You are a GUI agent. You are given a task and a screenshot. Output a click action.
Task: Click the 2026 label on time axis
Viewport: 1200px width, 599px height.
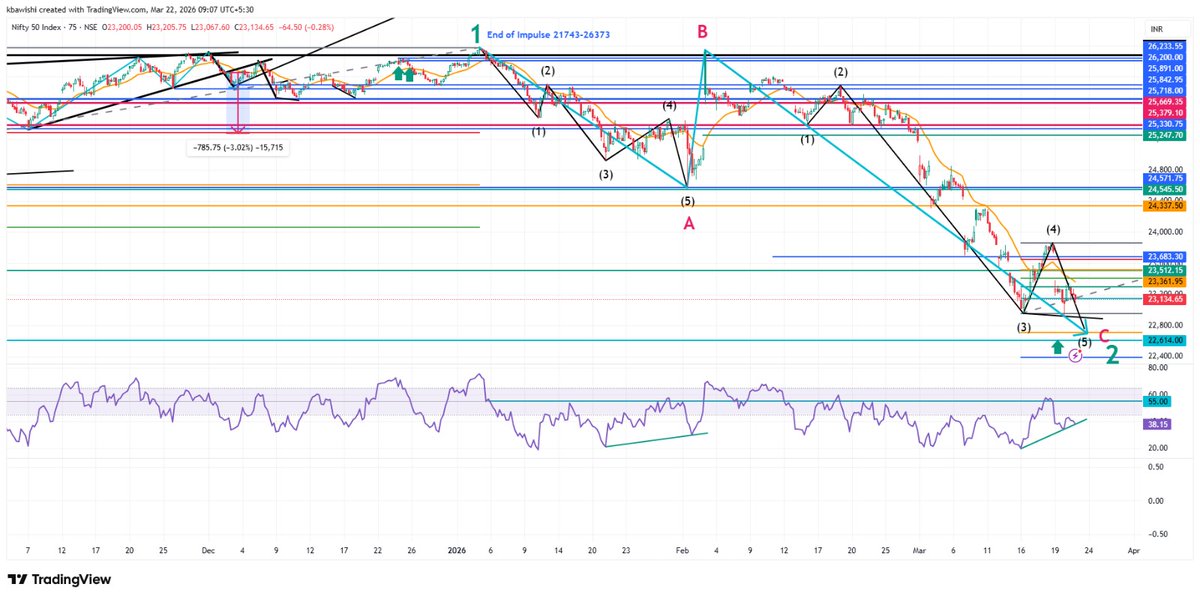pyautogui.click(x=458, y=550)
